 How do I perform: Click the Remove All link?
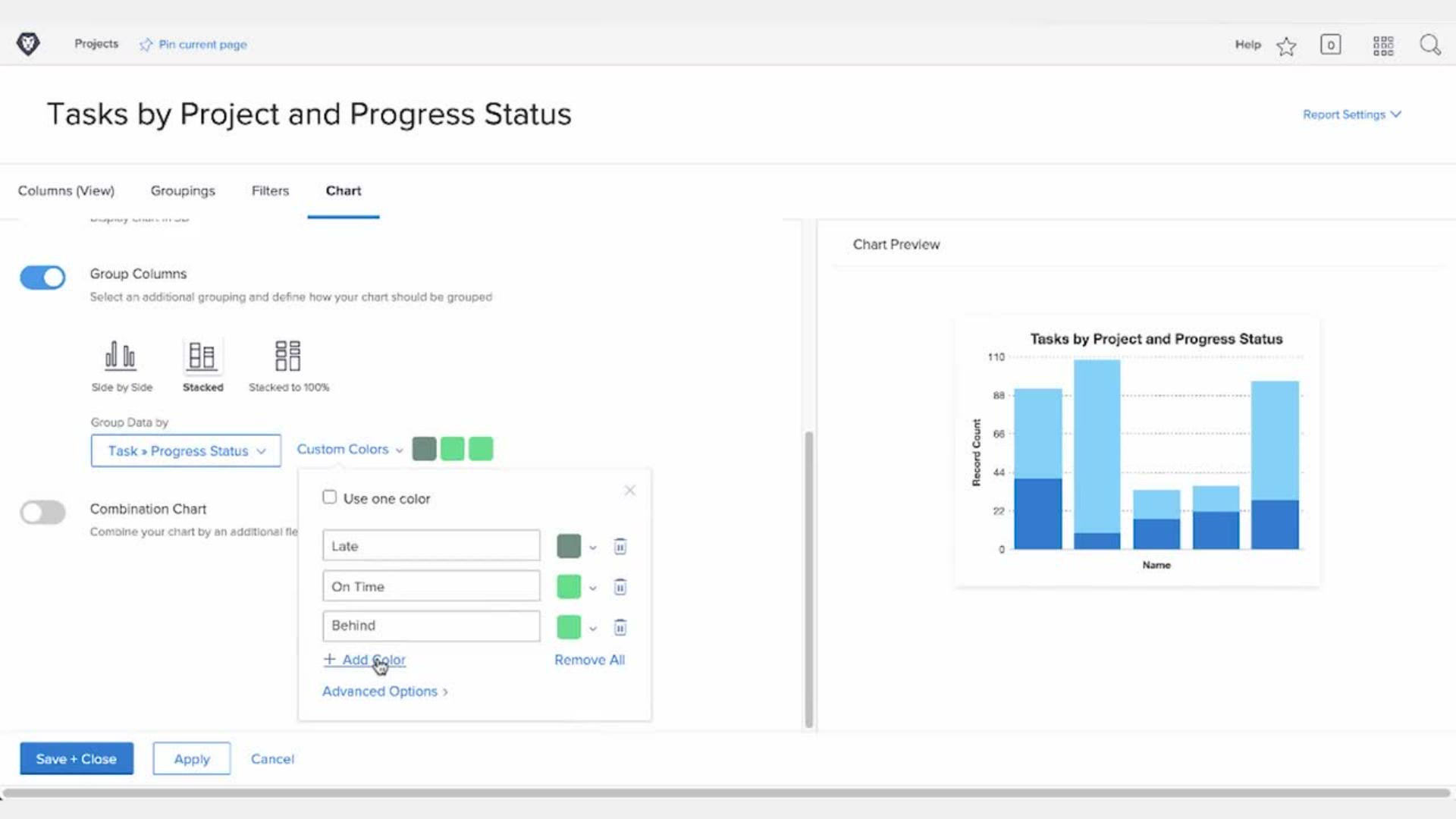(589, 660)
